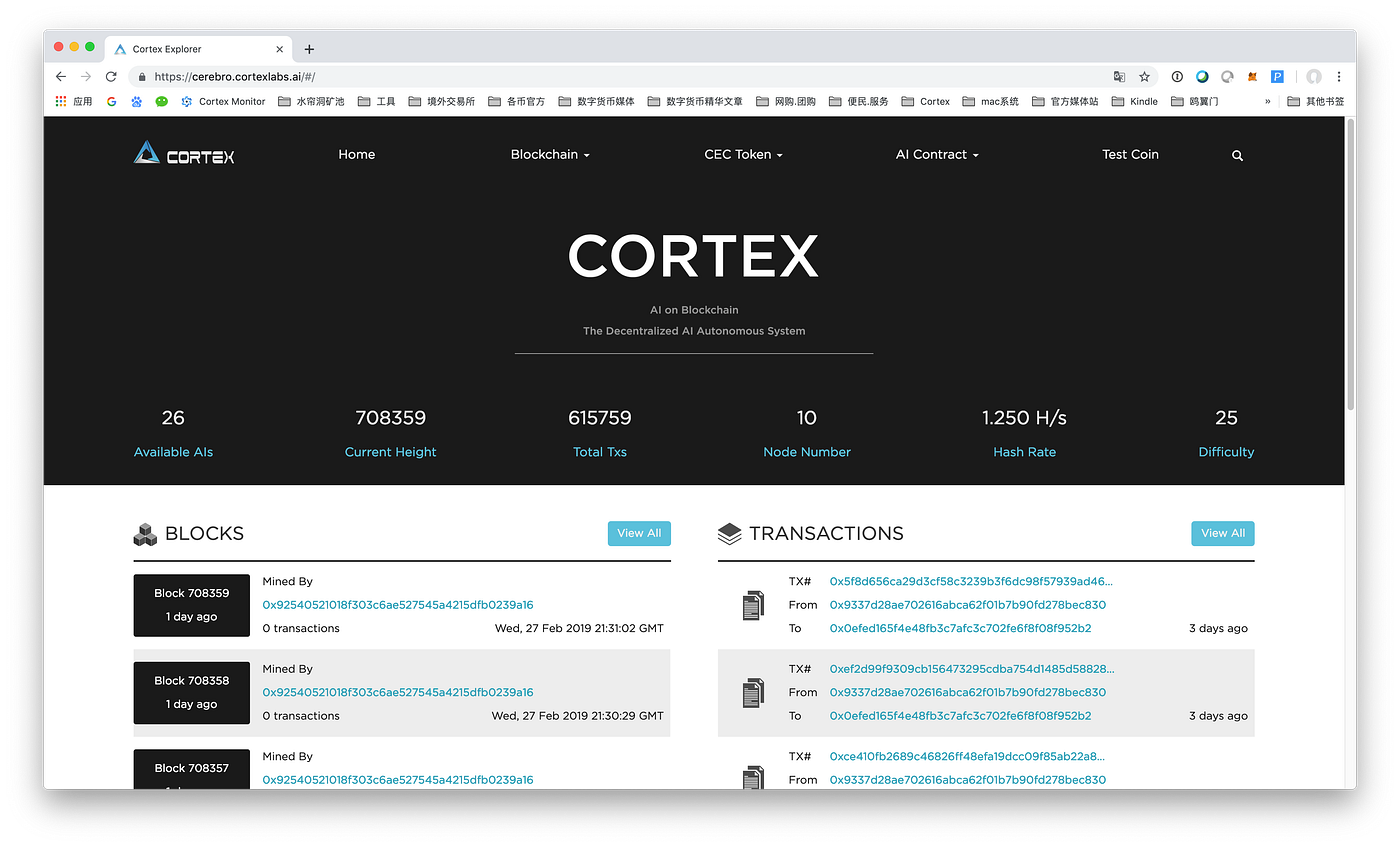
Task: Open the 数字货币媒体 bookmark folder
Action: coord(596,101)
